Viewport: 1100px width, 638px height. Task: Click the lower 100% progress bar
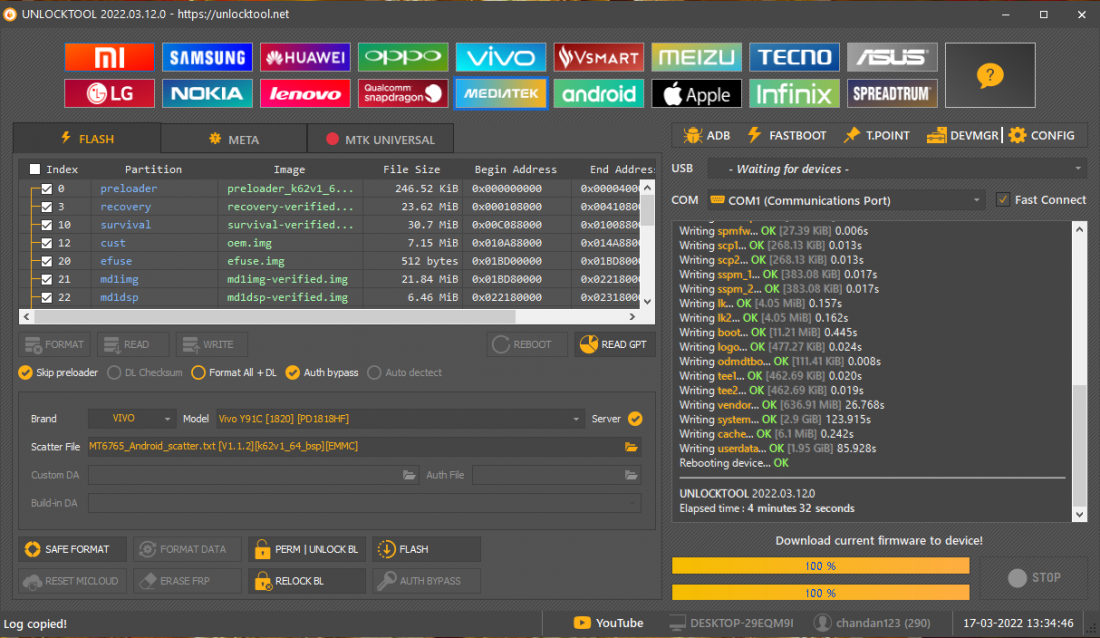820,593
